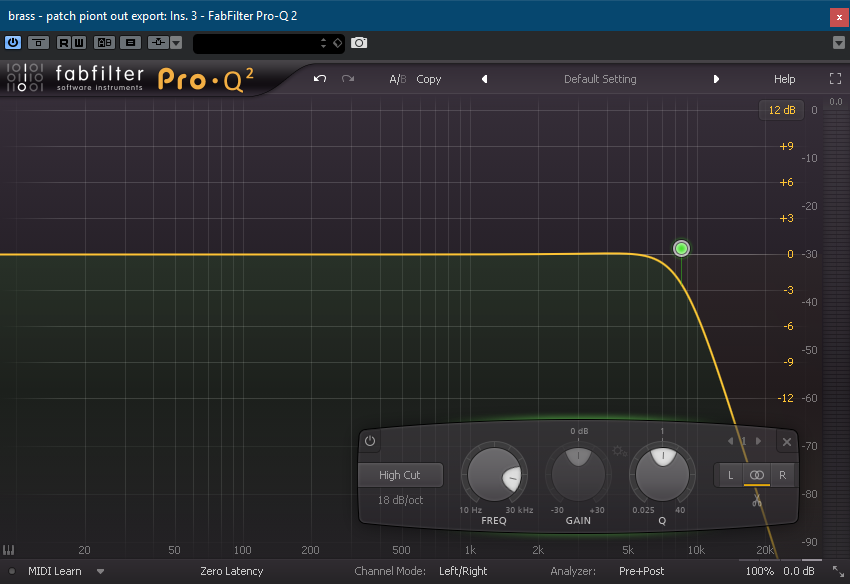
Task: Select the green EQ band node
Action: tap(681, 248)
